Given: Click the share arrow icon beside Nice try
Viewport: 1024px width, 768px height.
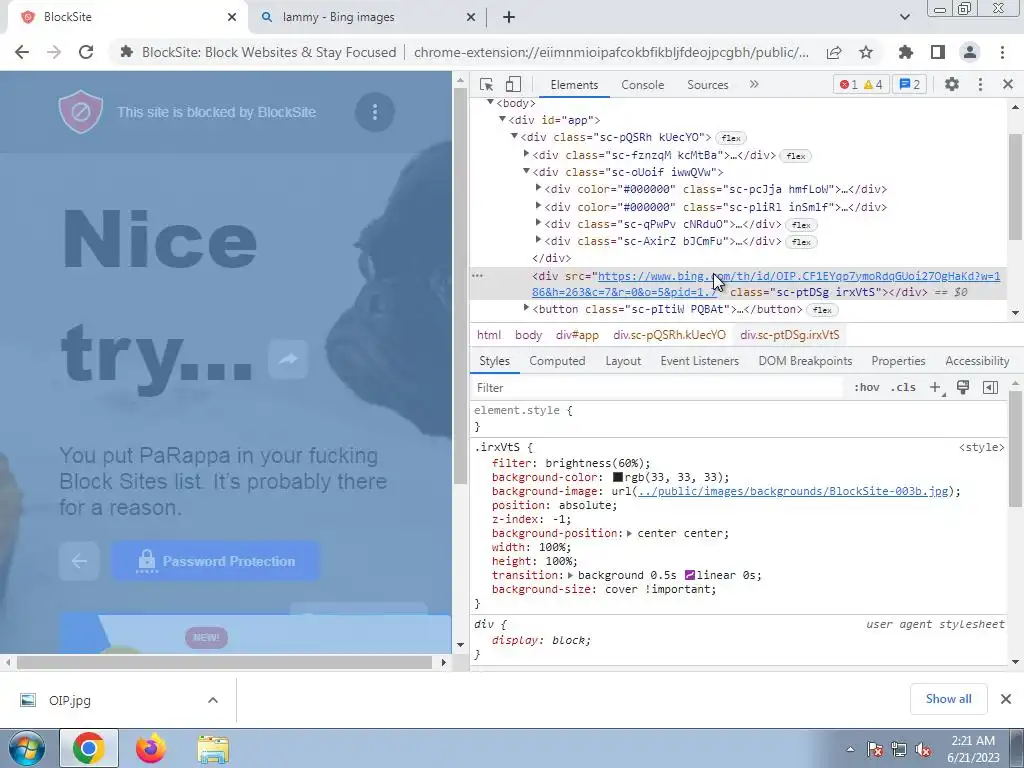Looking at the screenshot, I should click(x=288, y=359).
